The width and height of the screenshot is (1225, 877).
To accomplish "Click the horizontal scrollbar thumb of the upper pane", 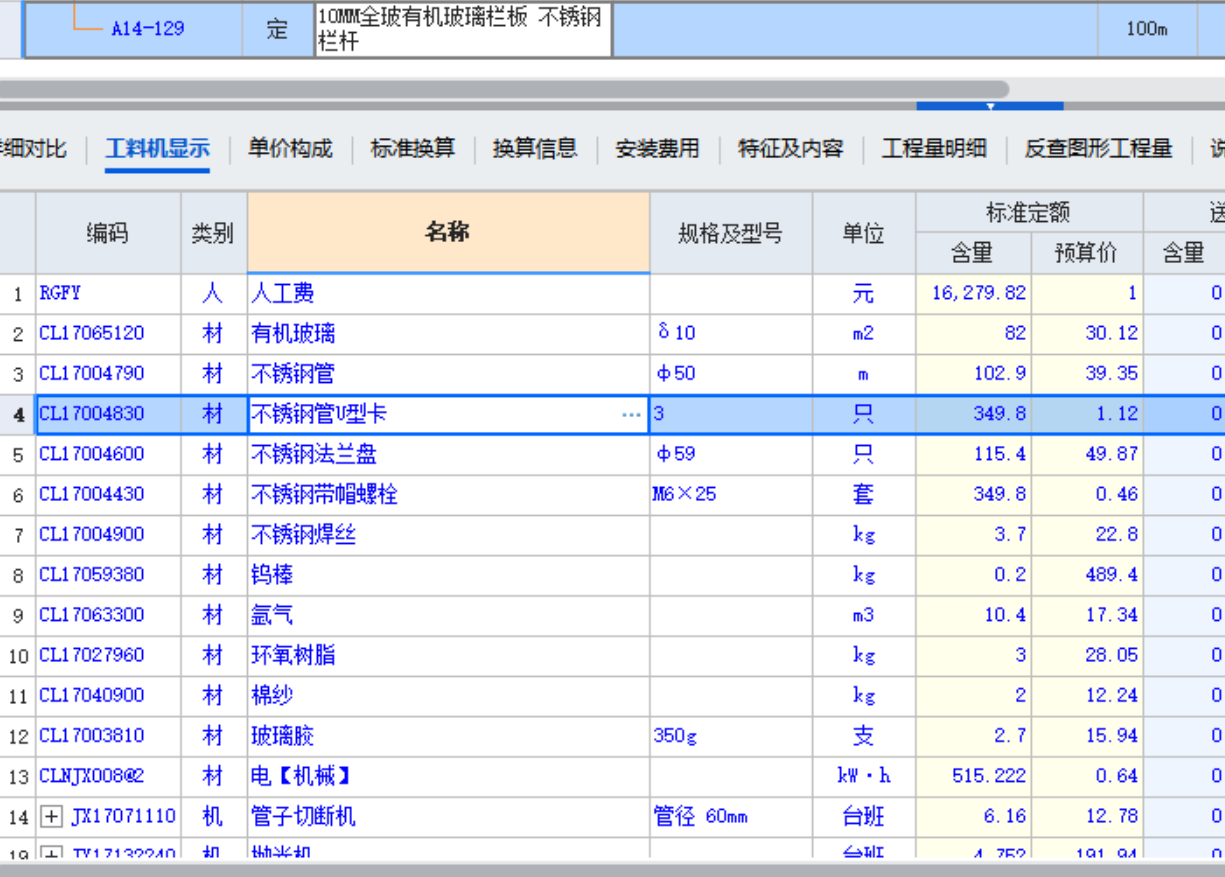I will click(504, 89).
